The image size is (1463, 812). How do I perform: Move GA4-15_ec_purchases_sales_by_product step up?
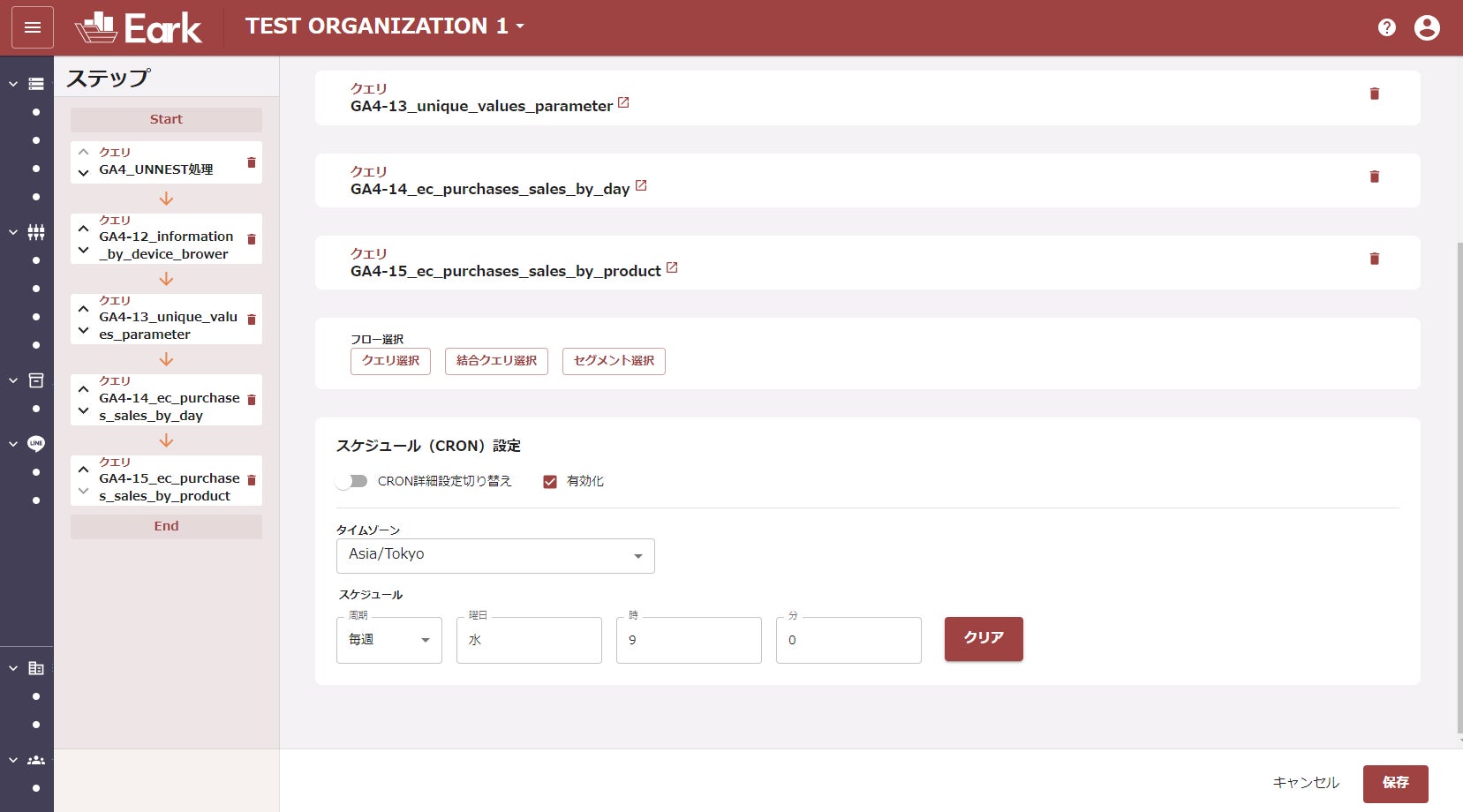[x=84, y=470]
